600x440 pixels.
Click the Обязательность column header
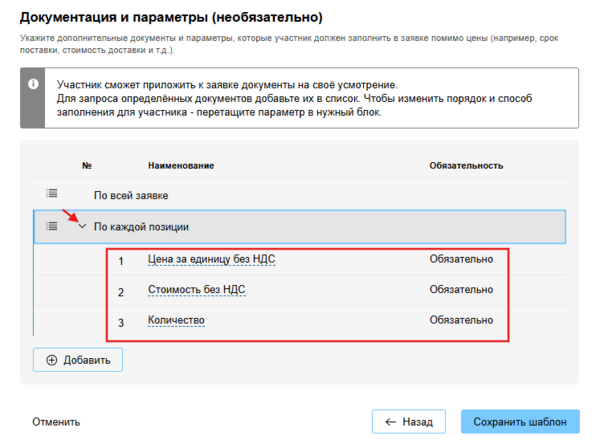pyautogui.click(x=465, y=164)
